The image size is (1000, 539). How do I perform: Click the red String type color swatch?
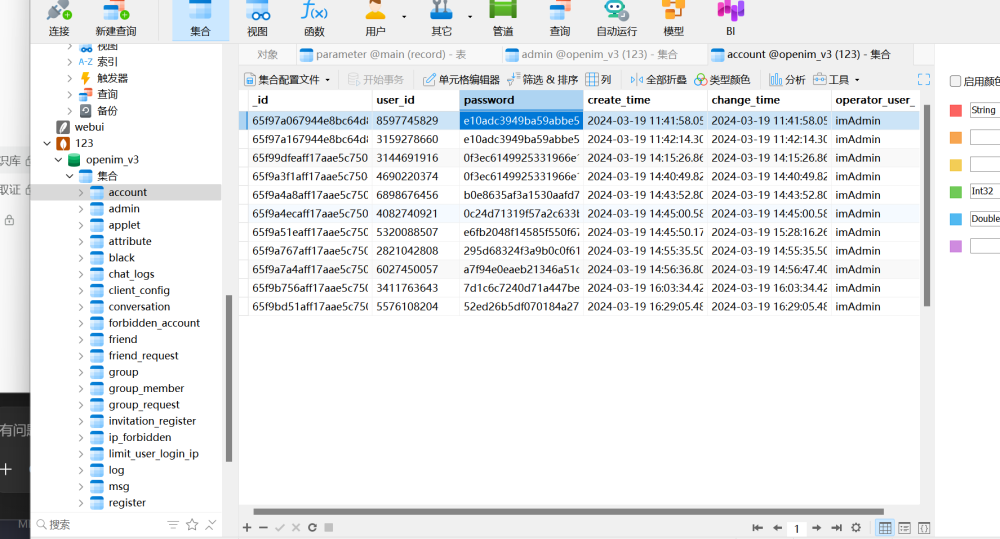click(956, 110)
